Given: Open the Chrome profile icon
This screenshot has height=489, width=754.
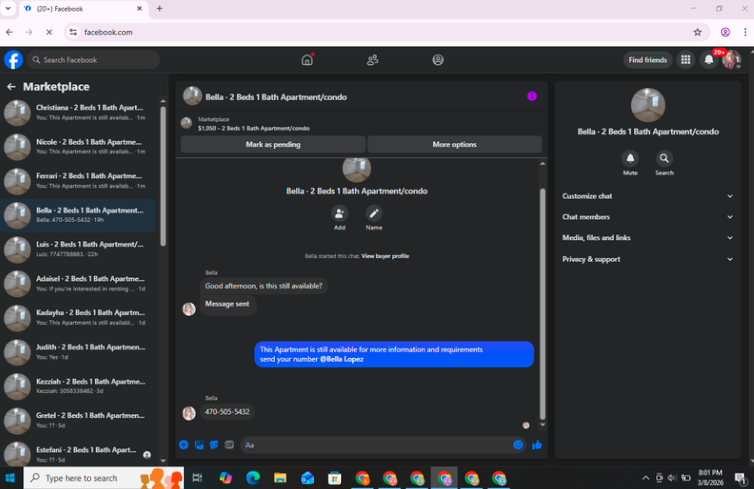Looking at the screenshot, I should tap(725, 32).
